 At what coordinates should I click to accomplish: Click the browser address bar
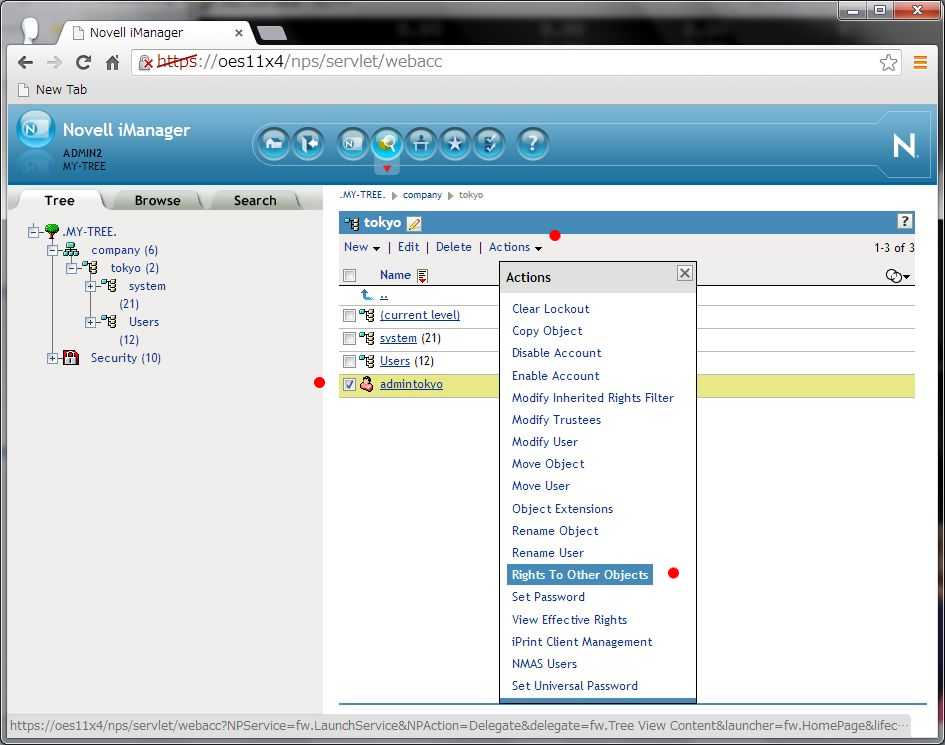(x=516, y=62)
